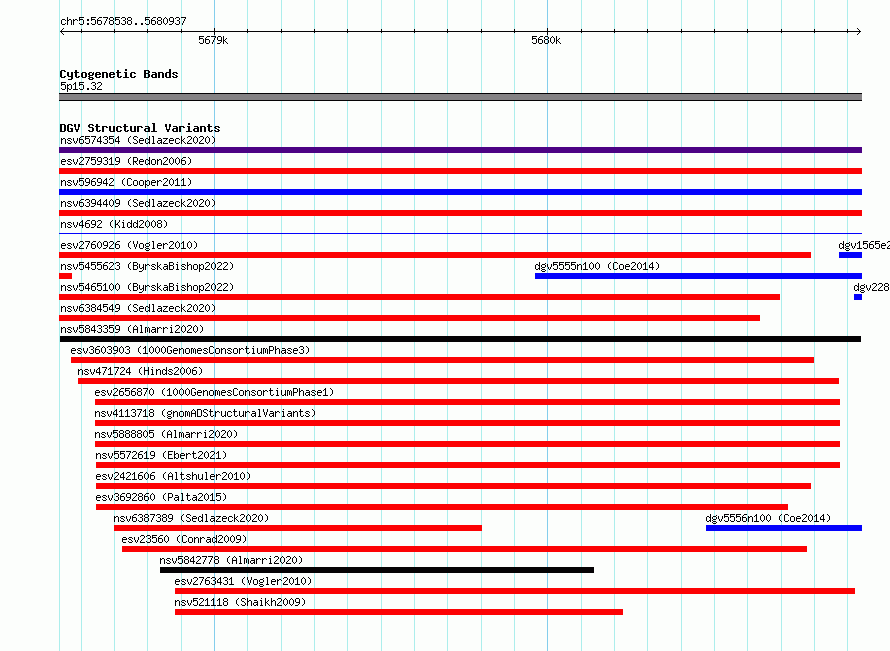
Task: Select esv2656870 (1000GenomesConsortiumPhase1) label
Action: [x=214, y=392]
